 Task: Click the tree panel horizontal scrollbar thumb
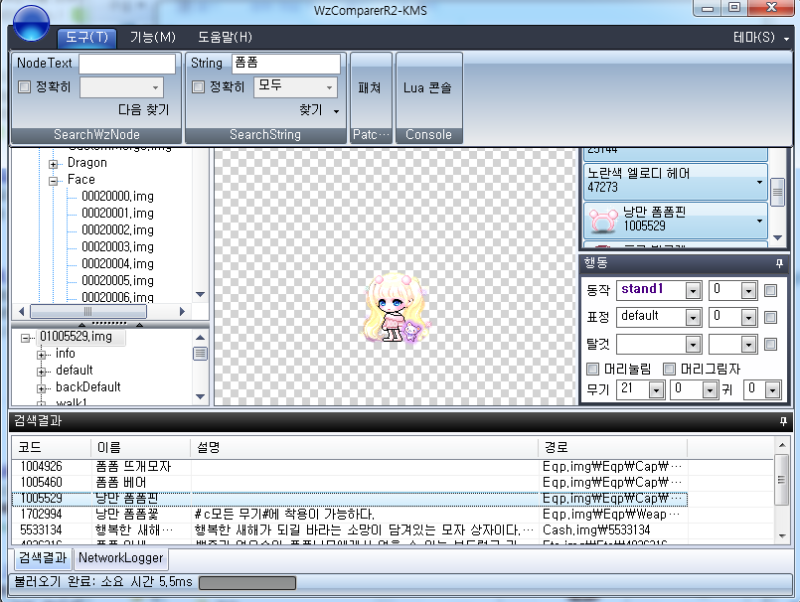coord(88,311)
